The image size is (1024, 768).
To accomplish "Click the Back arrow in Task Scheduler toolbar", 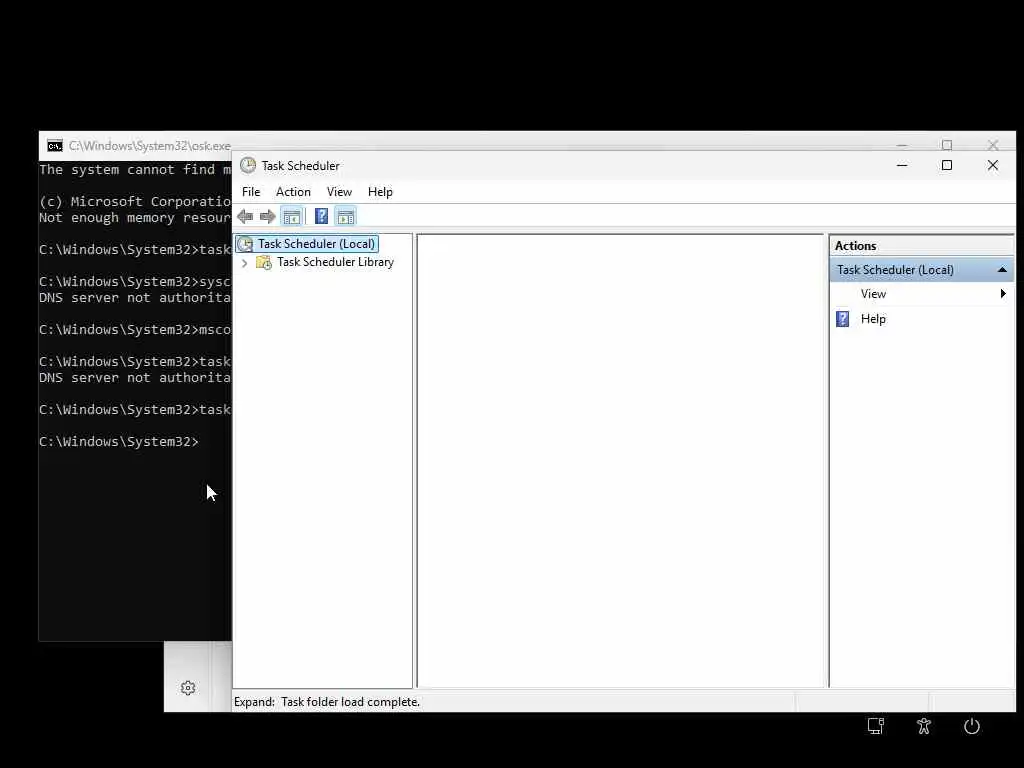I will point(246,217).
